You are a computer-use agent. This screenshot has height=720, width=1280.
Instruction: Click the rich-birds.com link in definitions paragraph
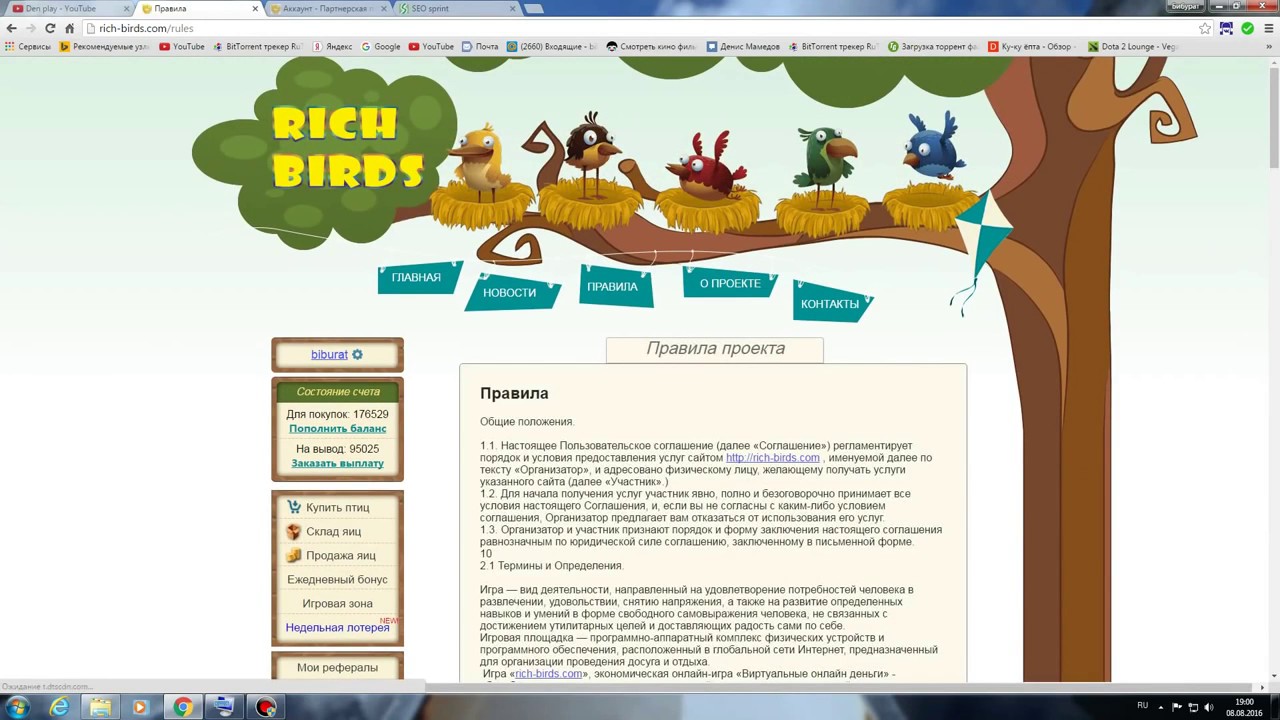(549, 674)
